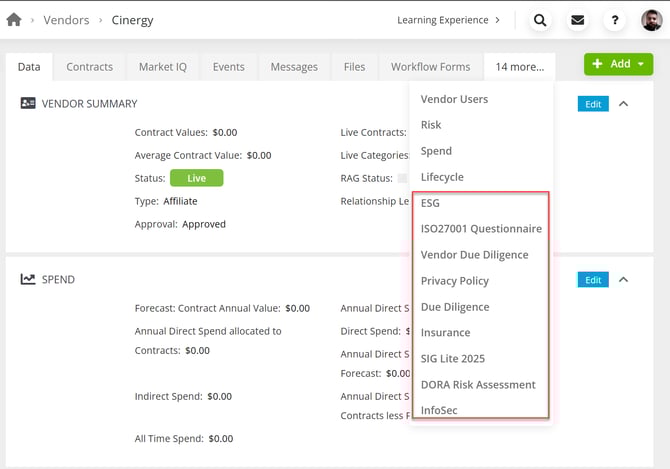Expand the Learning Experience menu
The height and width of the screenshot is (469, 670).
(x=449, y=20)
